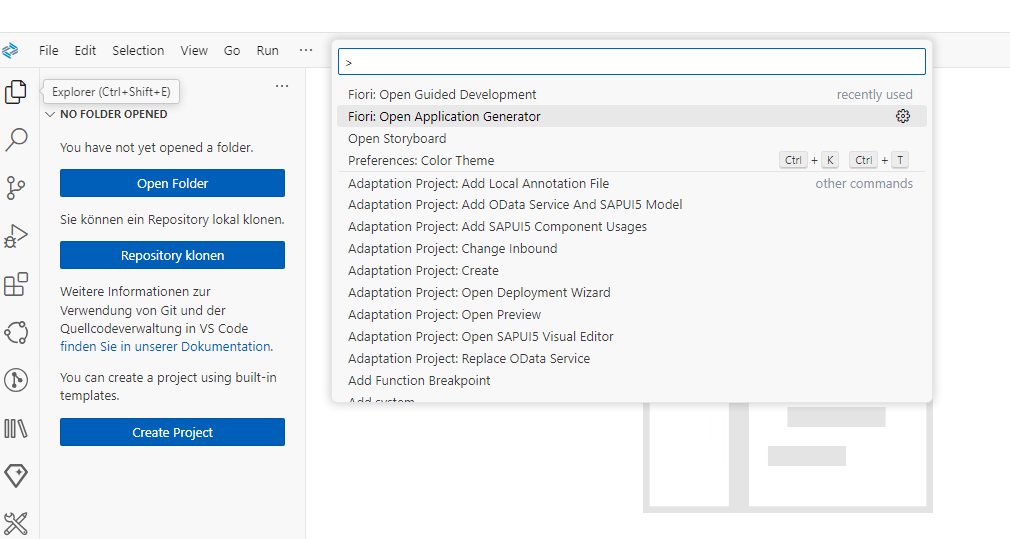1010x539 pixels.
Task: Open the Run menu
Action: pyautogui.click(x=267, y=50)
